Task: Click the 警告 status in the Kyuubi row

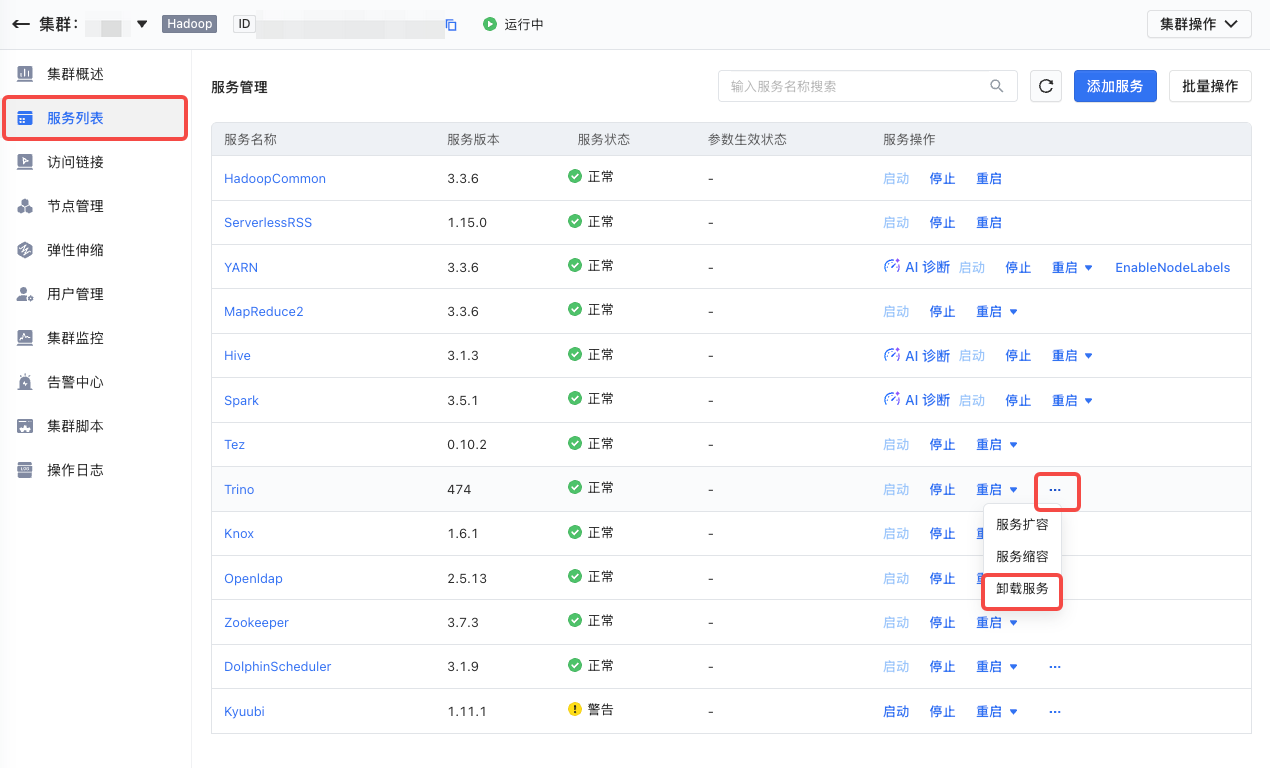Action: (x=591, y=709)
